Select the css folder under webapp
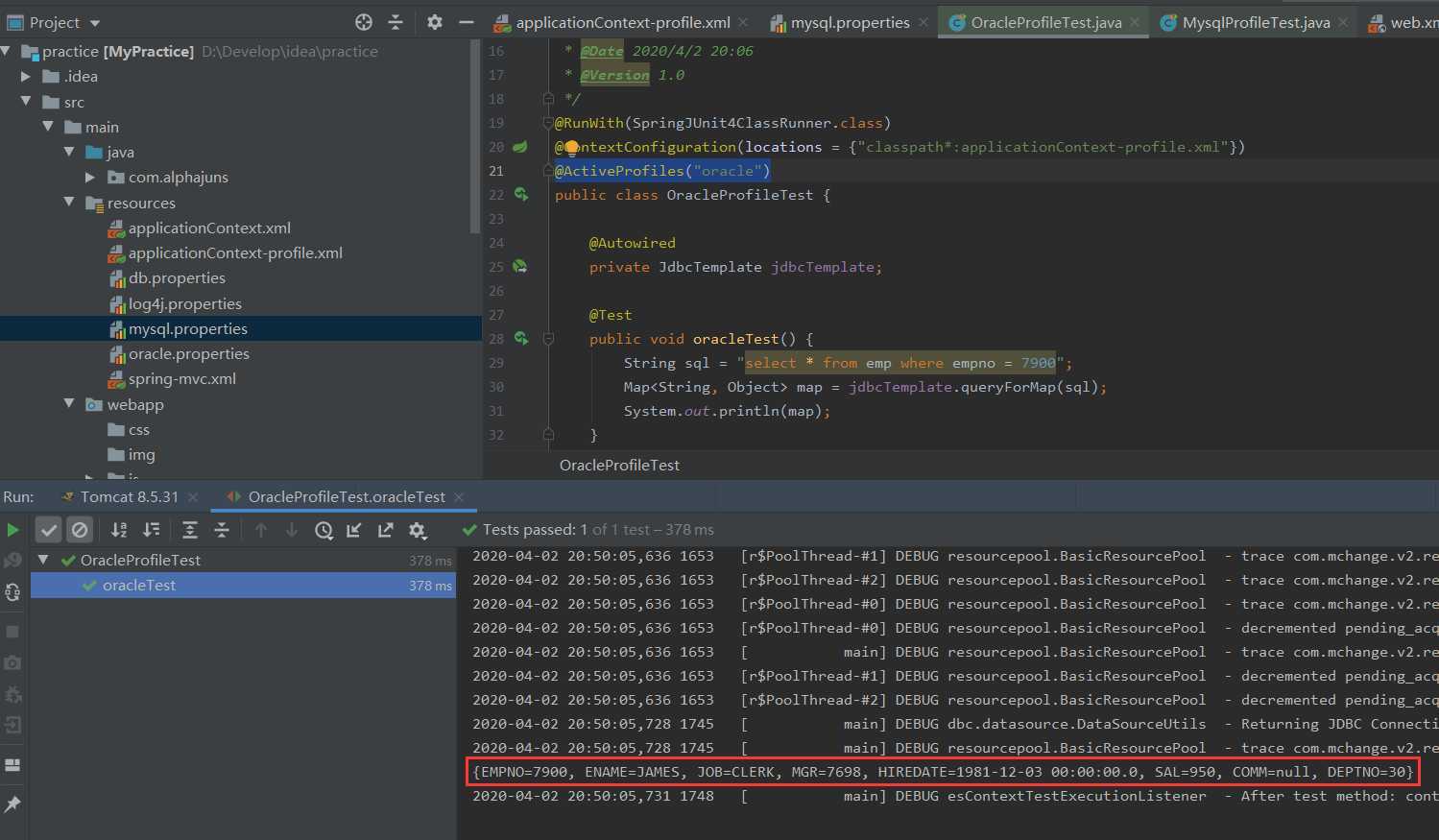This screenshot has height=840, width=1439. pos(138,430)
